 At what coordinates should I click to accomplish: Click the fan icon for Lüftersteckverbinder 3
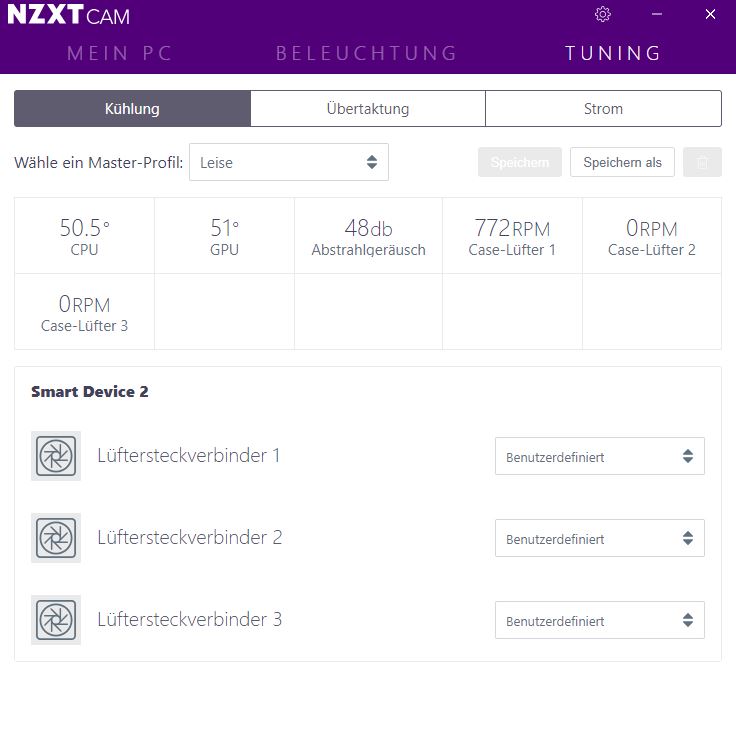click(56, 620)
